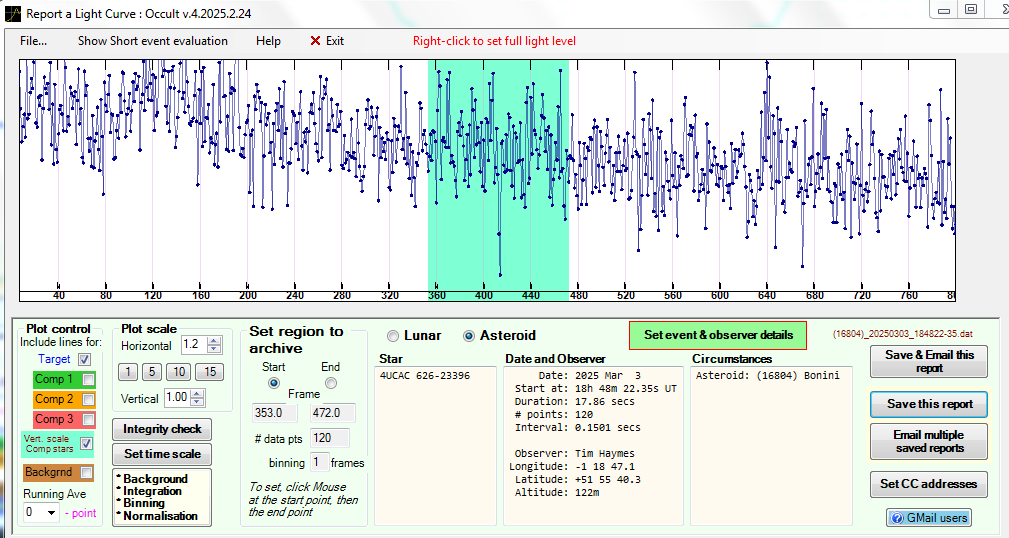The height and width of the screenshot is (538, 1009).
Task: Click Show Short event evaluation menu
Action: click(152, 41)
